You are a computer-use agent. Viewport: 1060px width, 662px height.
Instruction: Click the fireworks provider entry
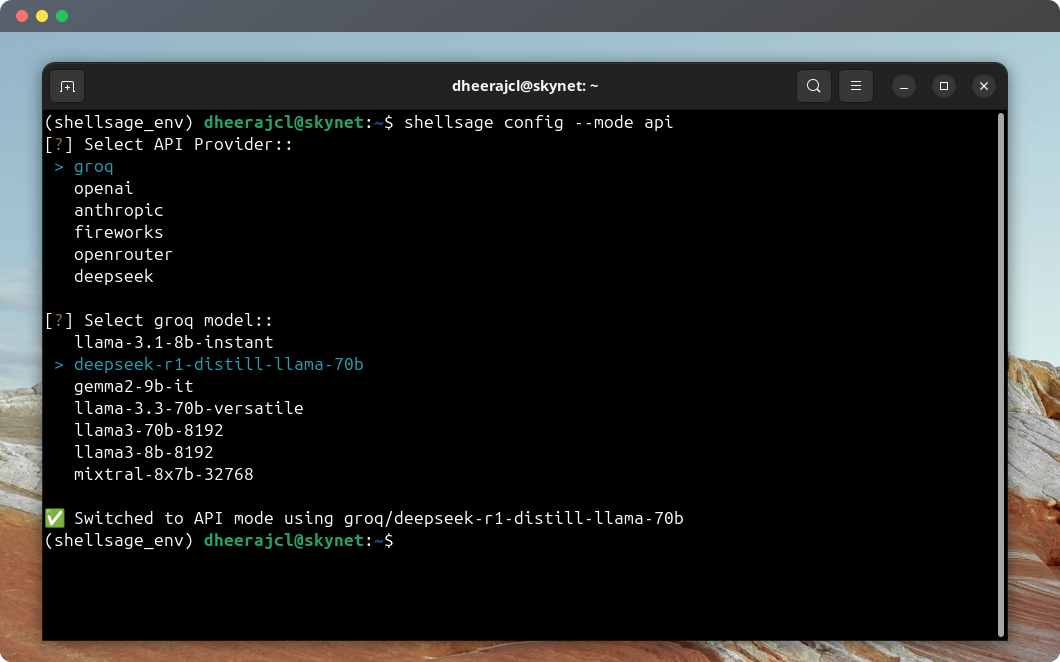(x=118, y=232)
